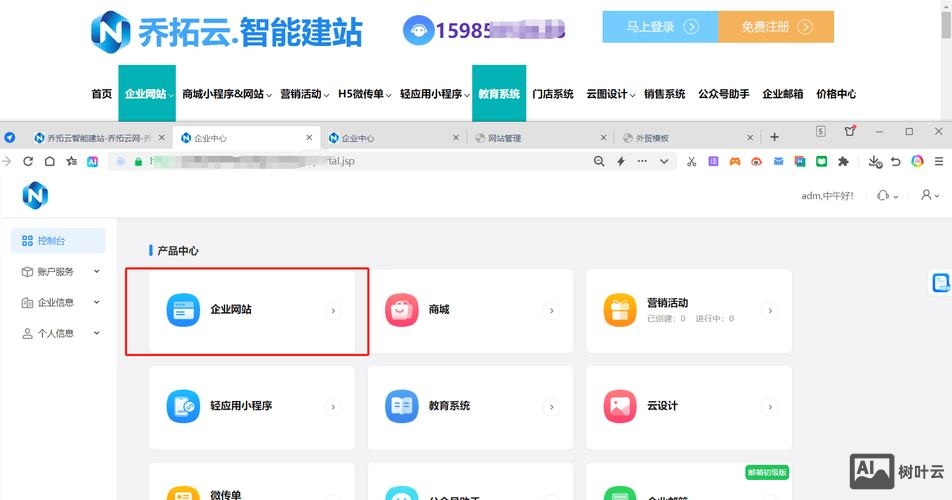Click the customer service headset icon

click(x=883, y=195)
